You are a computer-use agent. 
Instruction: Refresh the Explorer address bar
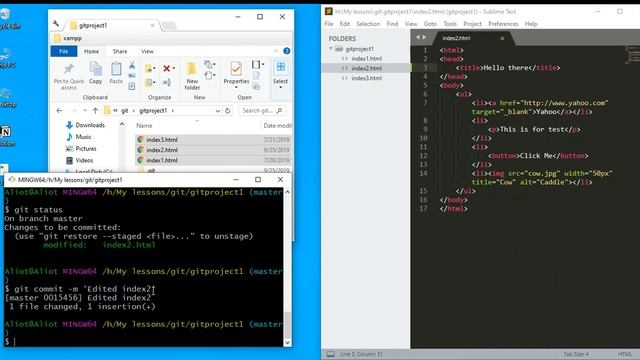click(x=228, y=111)
